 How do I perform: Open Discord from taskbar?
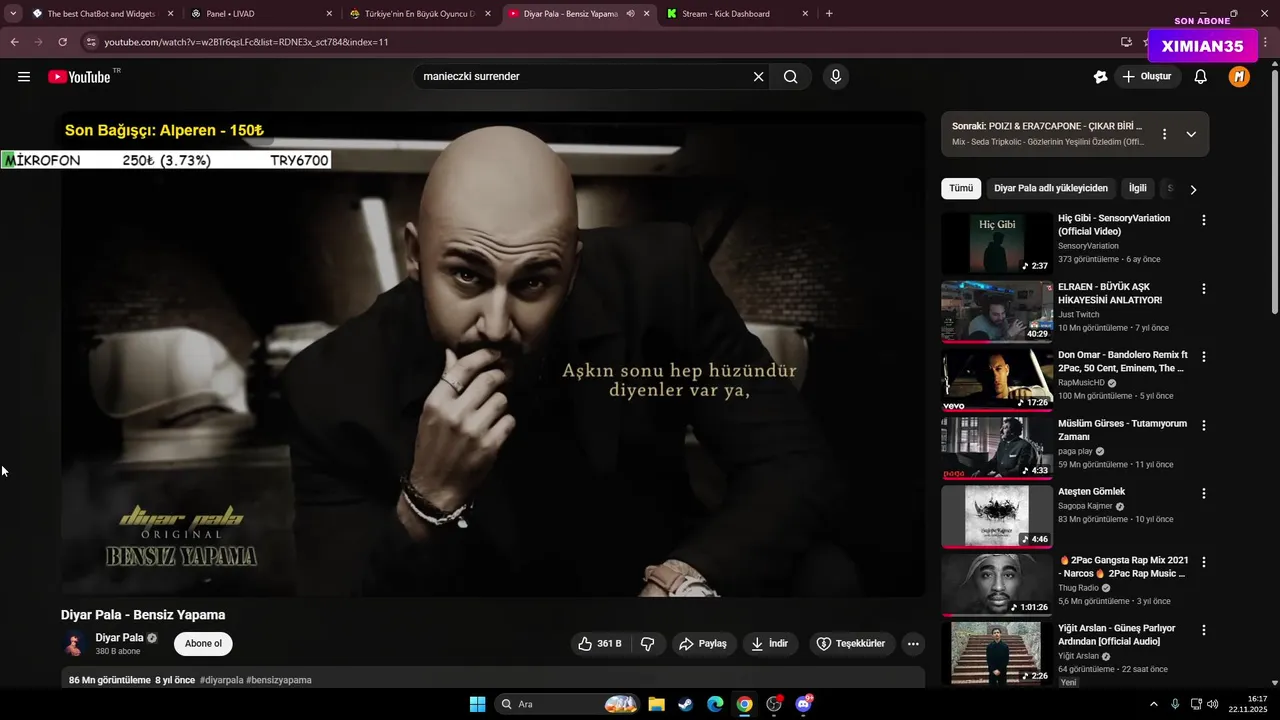click(803, 704)
